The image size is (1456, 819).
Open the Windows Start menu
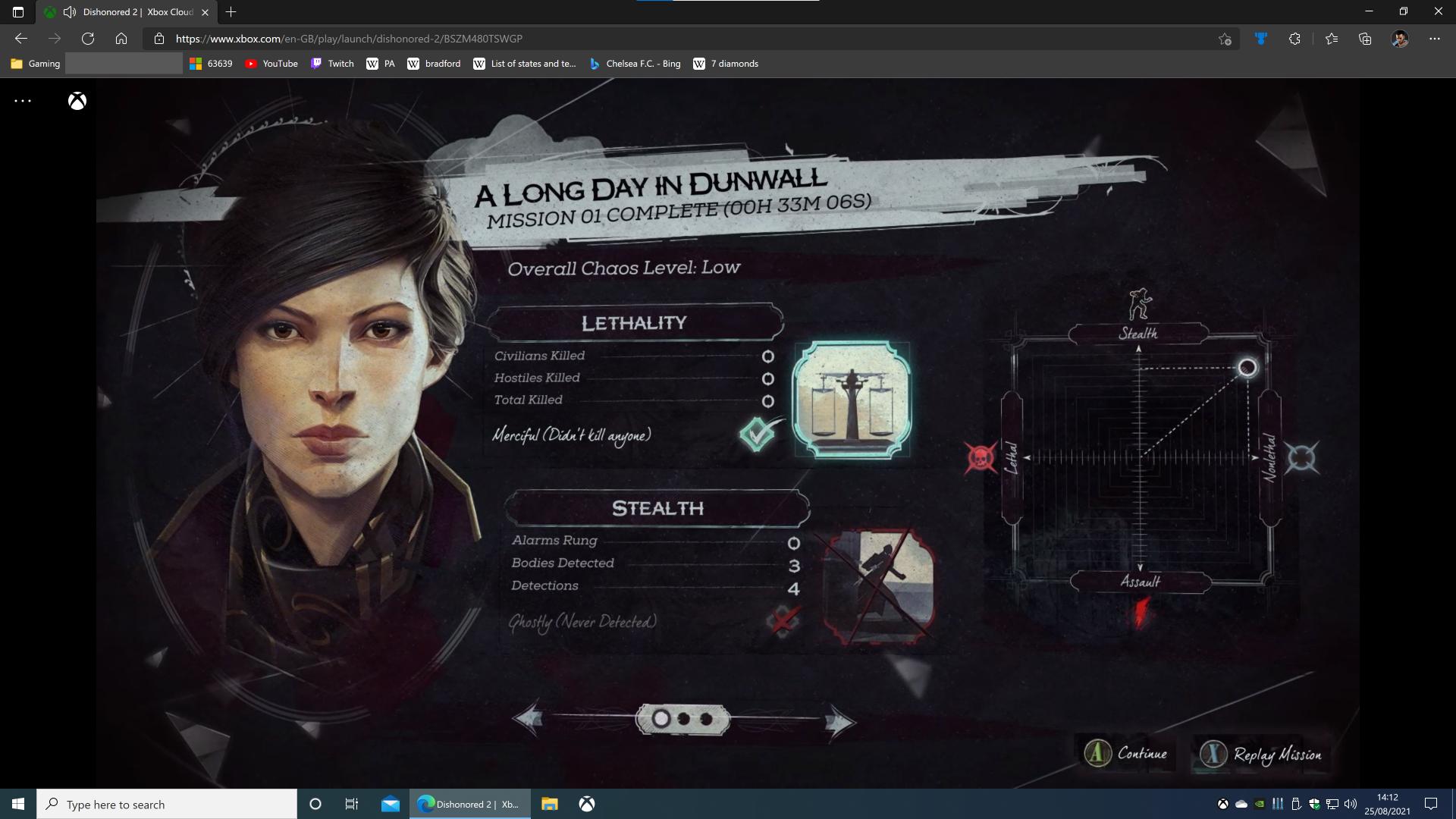pyautogui.click(x=18, y=804)
